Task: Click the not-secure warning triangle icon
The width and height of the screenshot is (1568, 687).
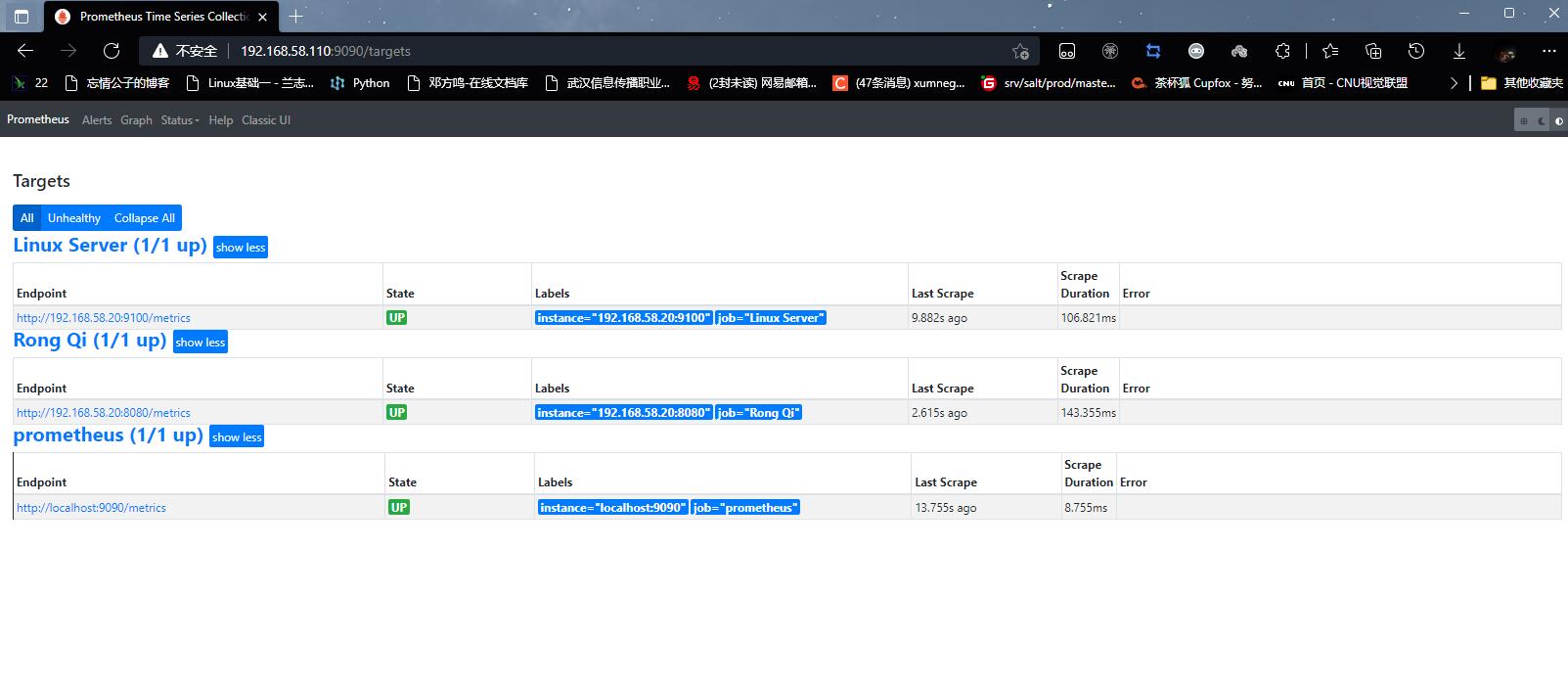Action: (160, 51)
